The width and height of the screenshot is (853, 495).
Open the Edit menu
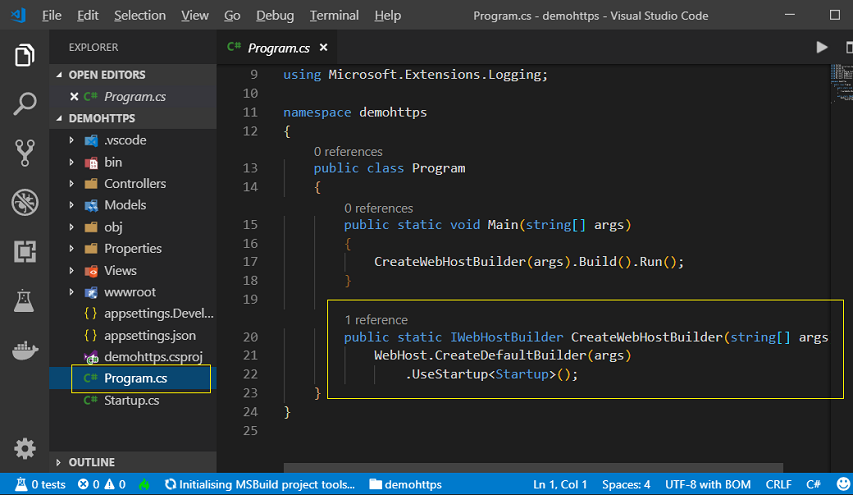[88, 15]
